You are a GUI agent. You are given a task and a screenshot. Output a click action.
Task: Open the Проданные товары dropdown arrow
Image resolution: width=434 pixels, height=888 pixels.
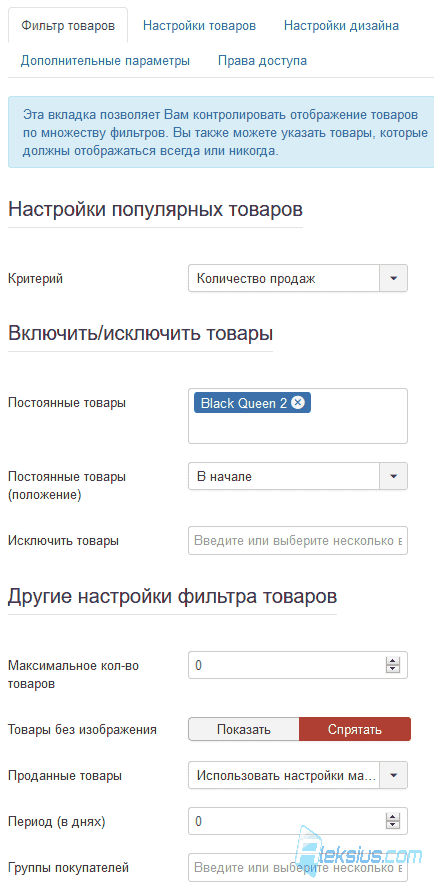pyautogui.click(x=394, y=775)
